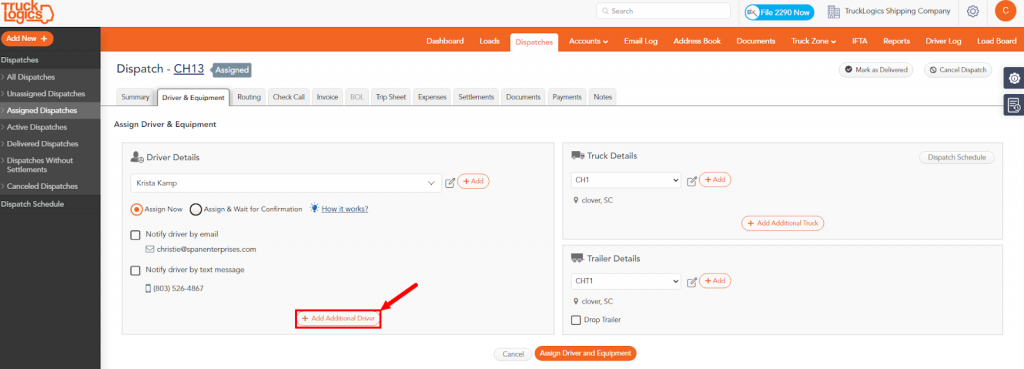Open the How it works? link

click(x=345, y=209)
